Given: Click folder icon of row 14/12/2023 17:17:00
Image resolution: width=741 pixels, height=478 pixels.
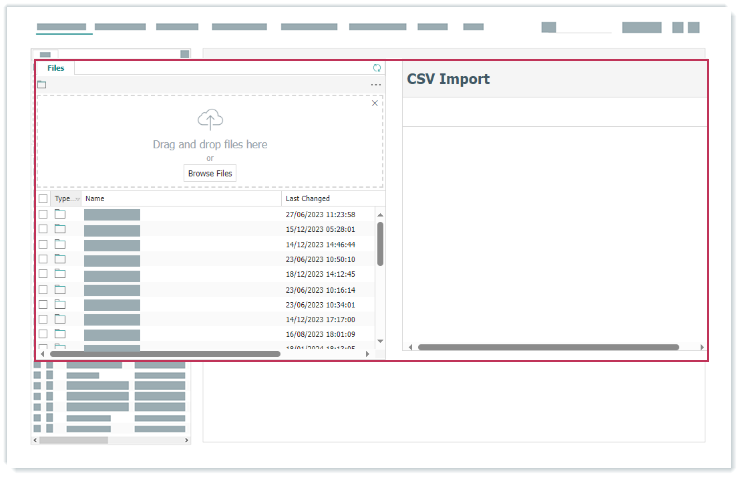Looking at the screenshot, I should [60, 319].
